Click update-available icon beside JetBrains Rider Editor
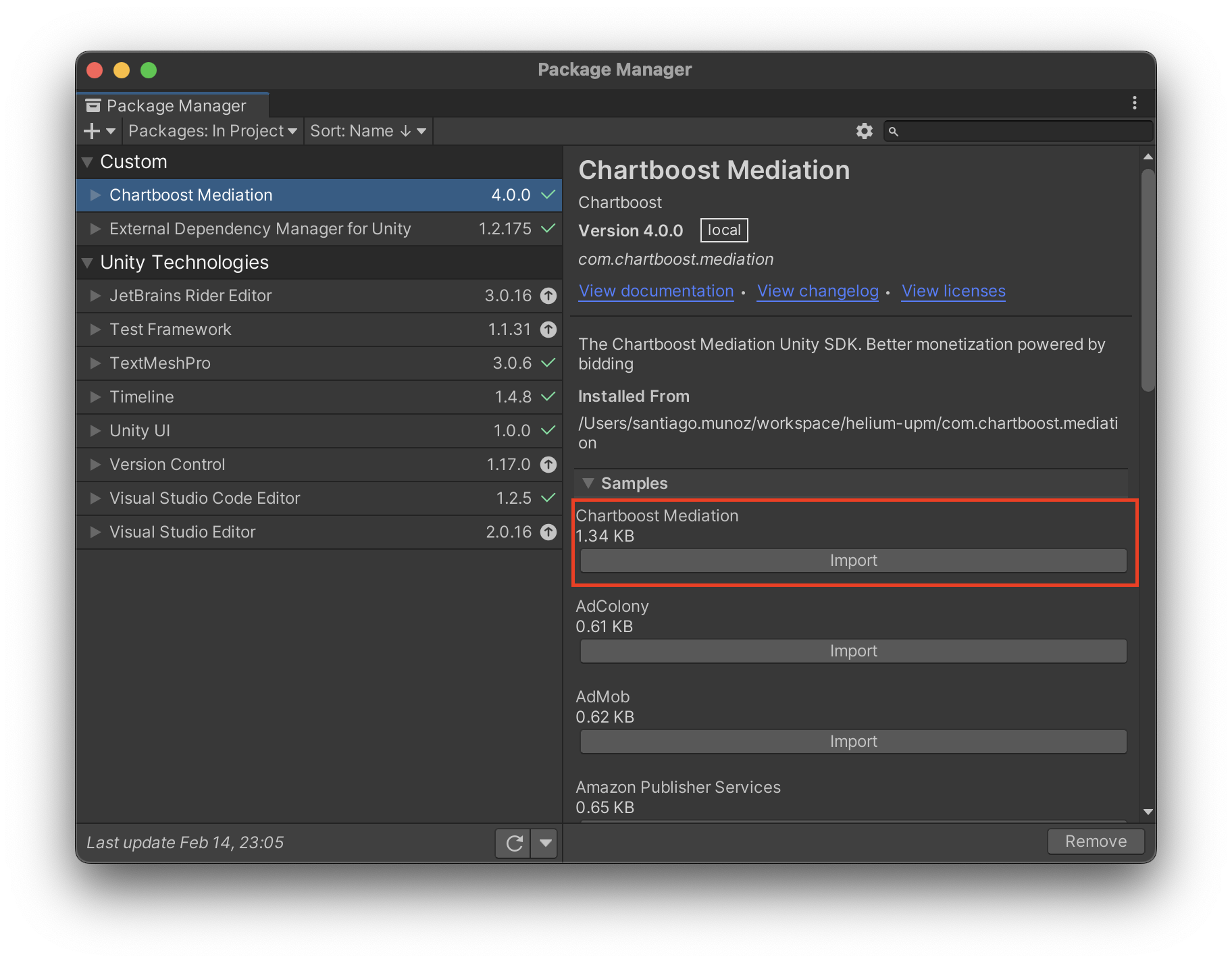The width and height of the screenshot is (1232, 963). click(548, 296)
